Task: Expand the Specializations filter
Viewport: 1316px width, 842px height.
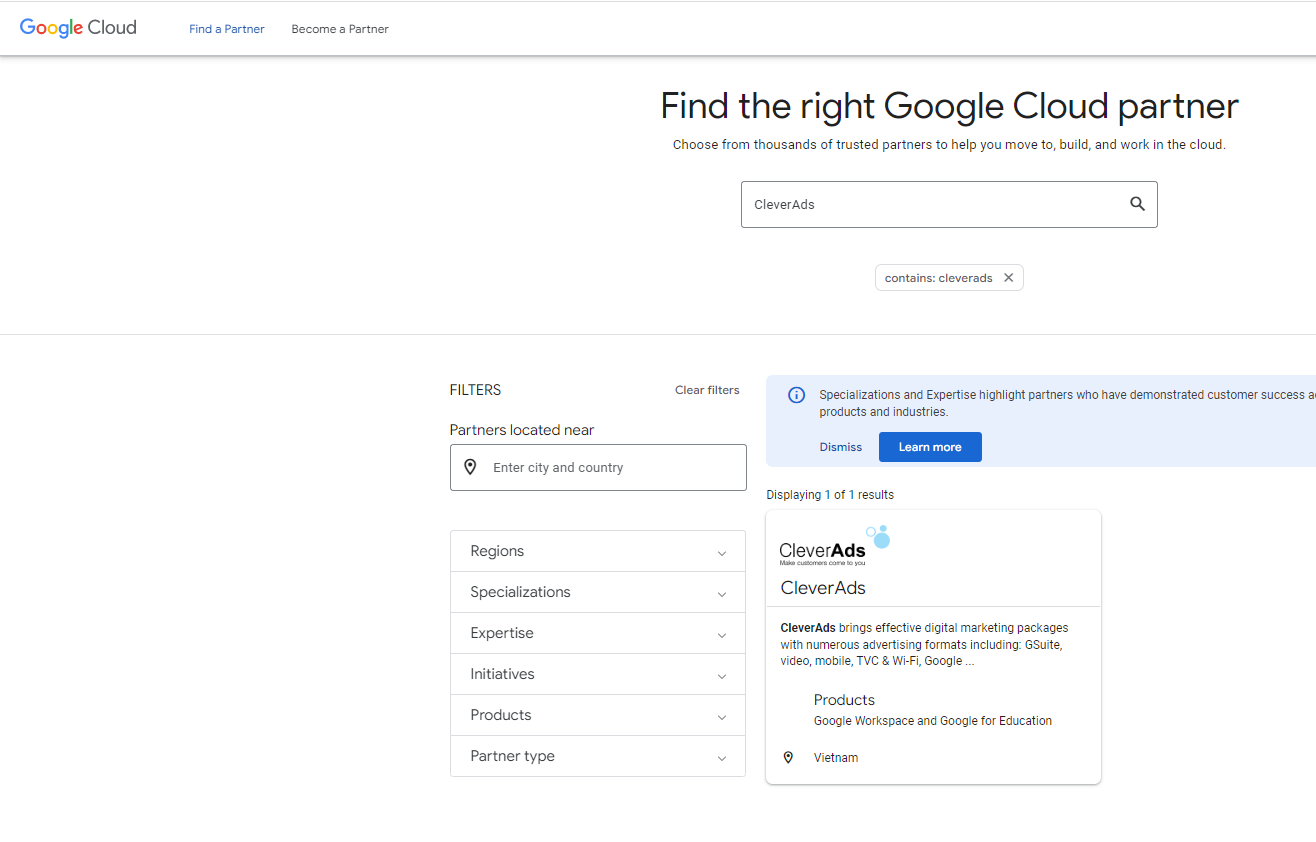Action: click(598, 592)
